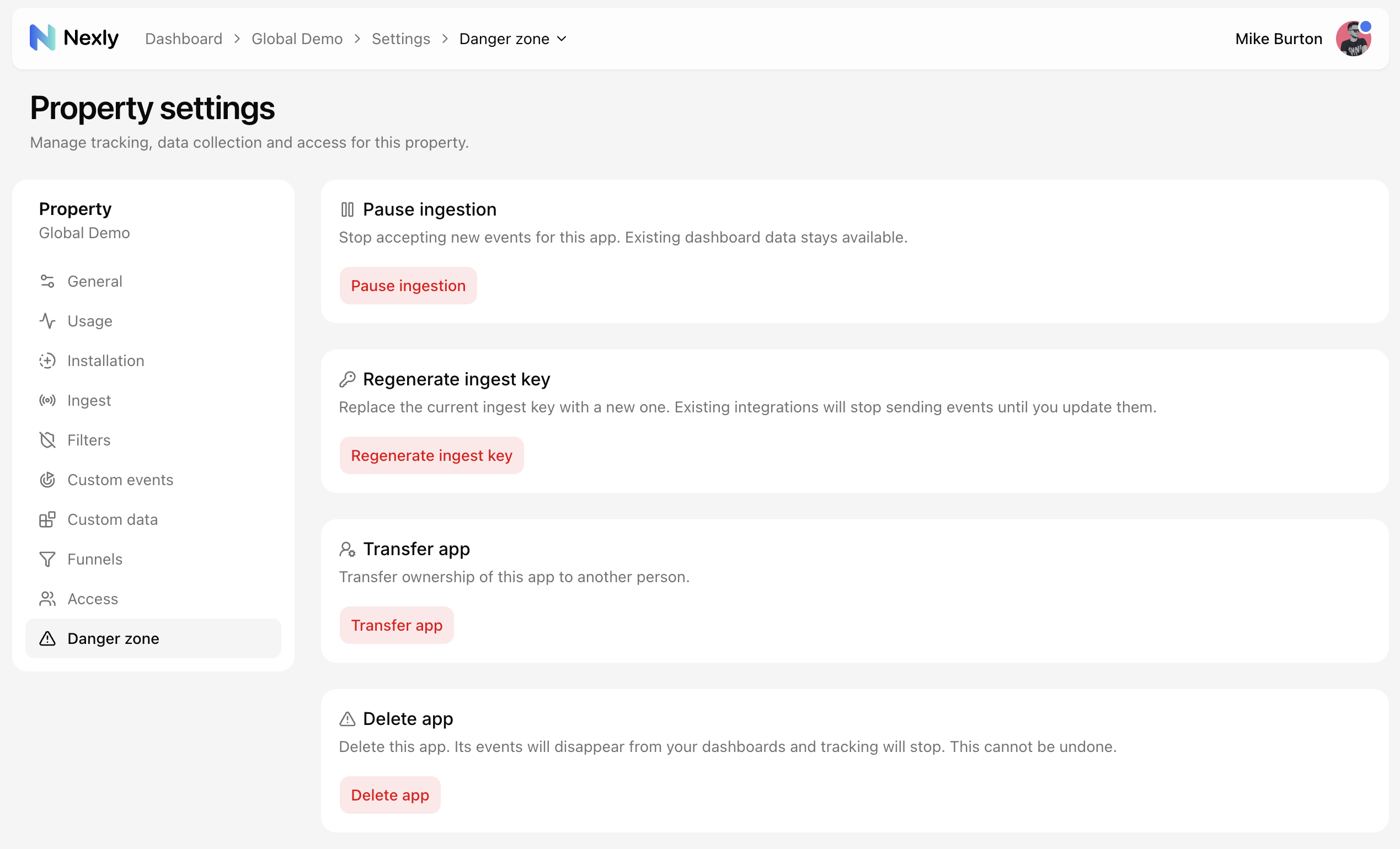Go to Custom events settings
This screenshot has height=849, width=1400.
153,480
